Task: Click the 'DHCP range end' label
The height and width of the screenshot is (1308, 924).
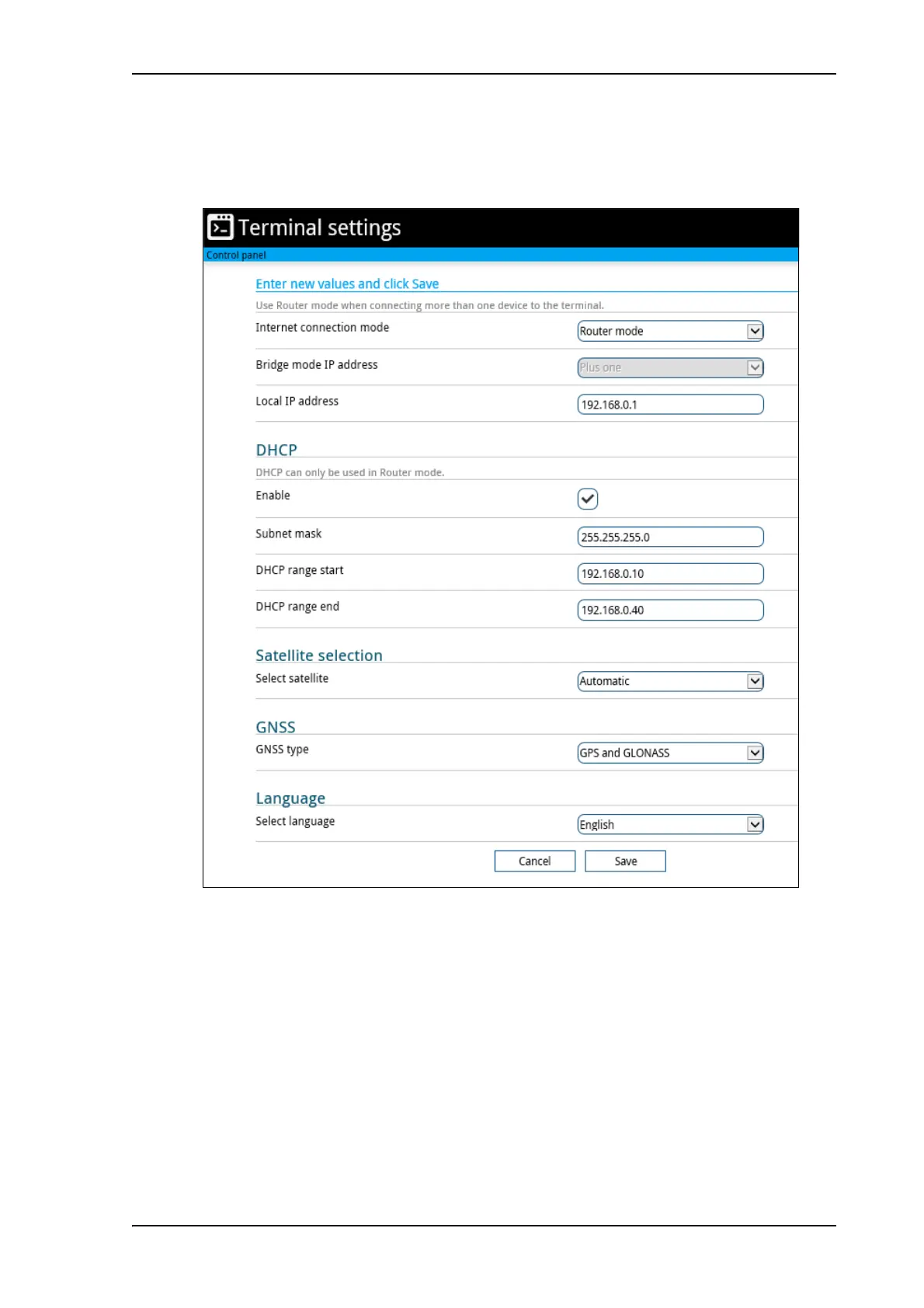Action: [x=297, y=607]
